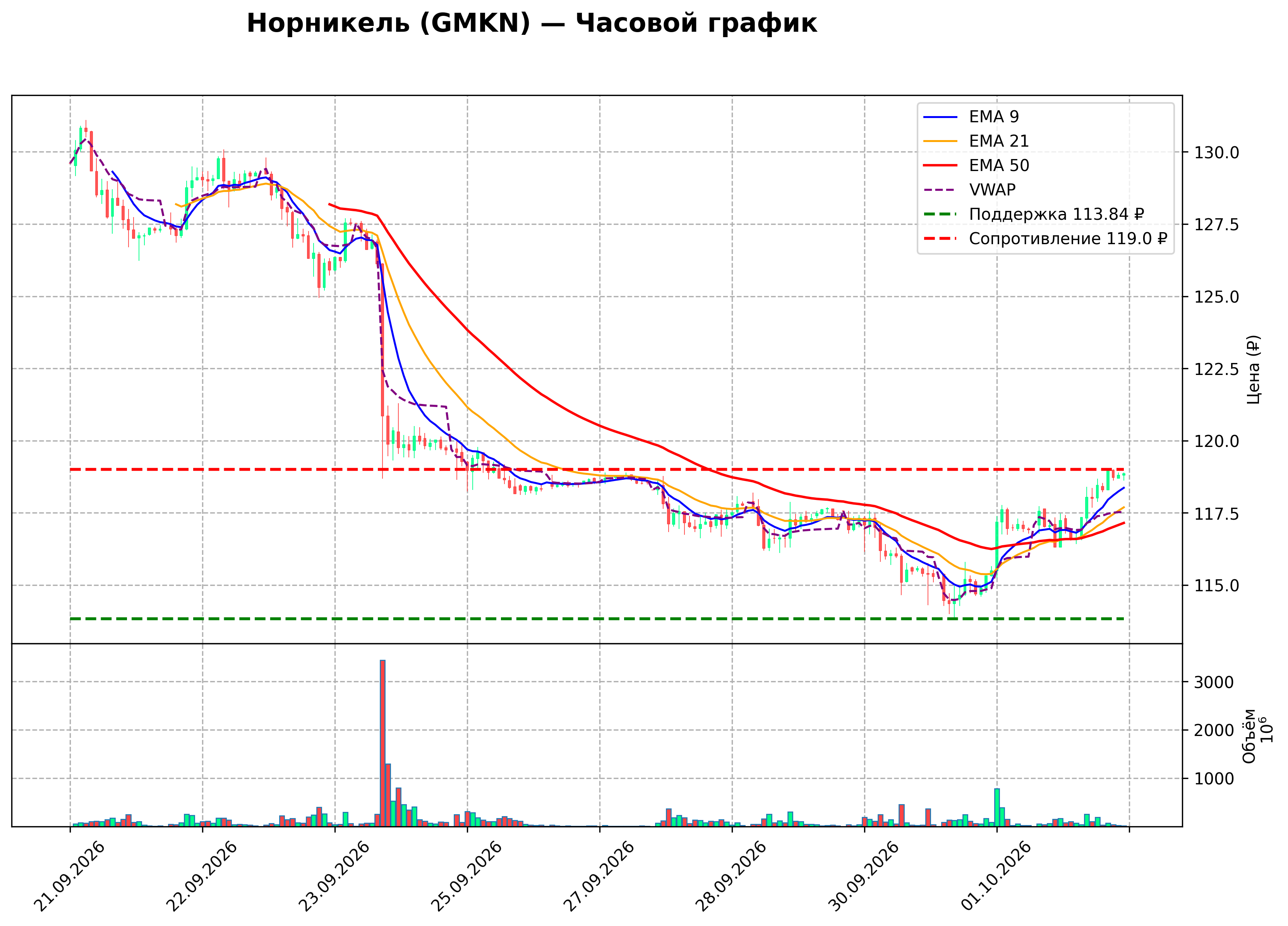Click the red EMA 50 legend line sample
Image resolution: width=1288 pixels, height=926 pixels.
pyautogui.click(x=940, y=166)
